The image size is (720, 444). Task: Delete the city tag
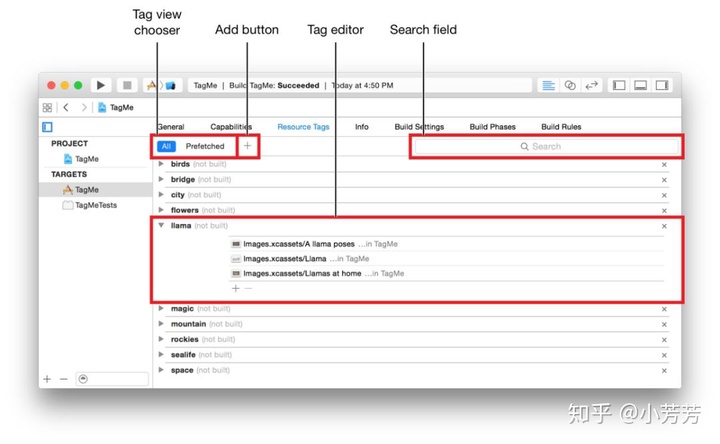pyautogui.click(x=664, y=196)
